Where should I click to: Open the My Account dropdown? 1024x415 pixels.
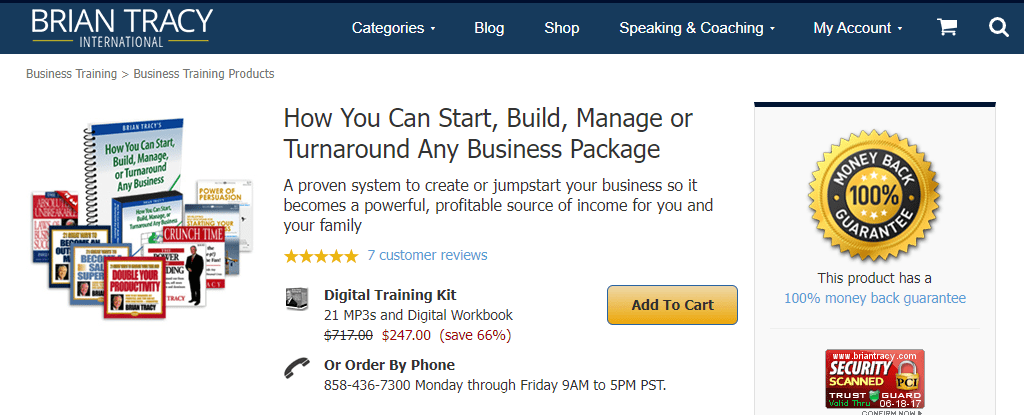point(858,28)
